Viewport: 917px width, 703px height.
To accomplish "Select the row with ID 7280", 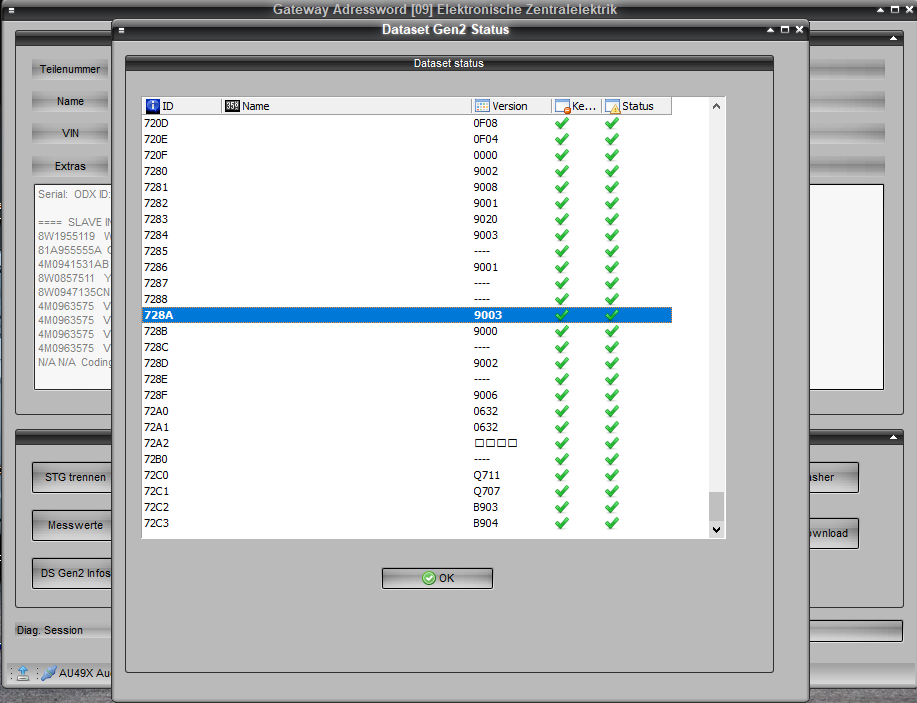I will pyautogui.click(x=406, y=171).
